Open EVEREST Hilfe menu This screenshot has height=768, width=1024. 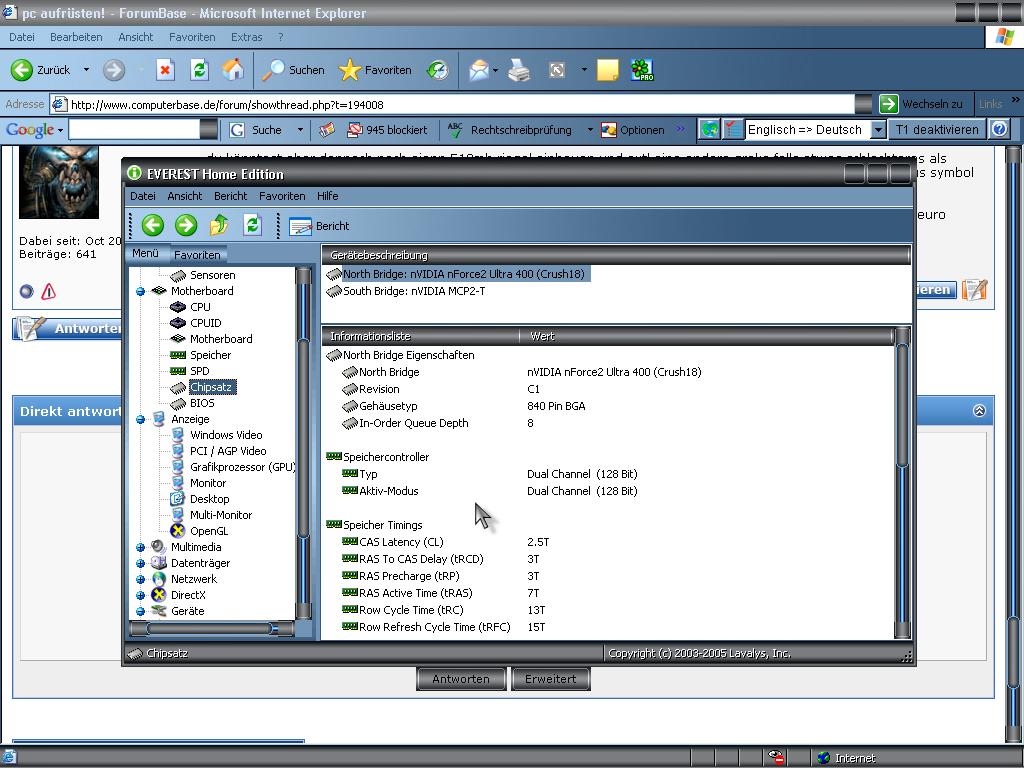(327, 196)
